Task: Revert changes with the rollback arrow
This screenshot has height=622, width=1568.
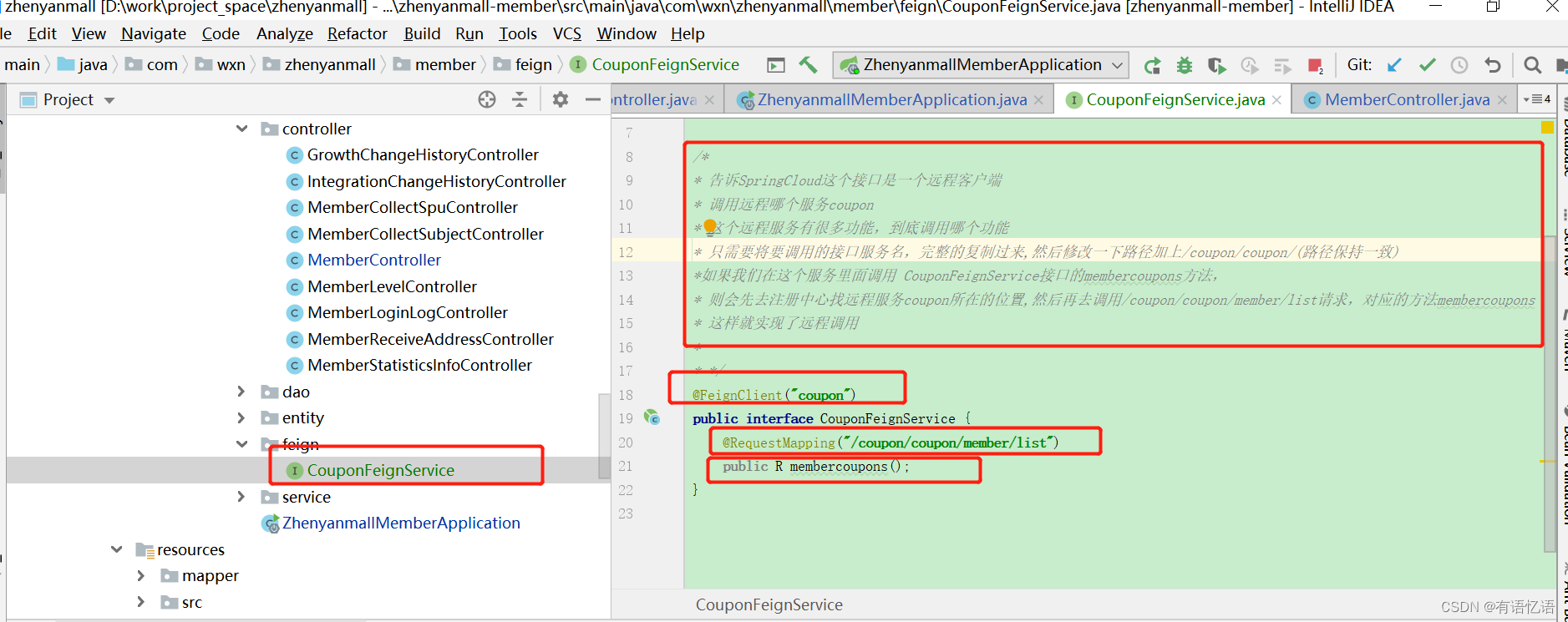Action: point(1493,65)
